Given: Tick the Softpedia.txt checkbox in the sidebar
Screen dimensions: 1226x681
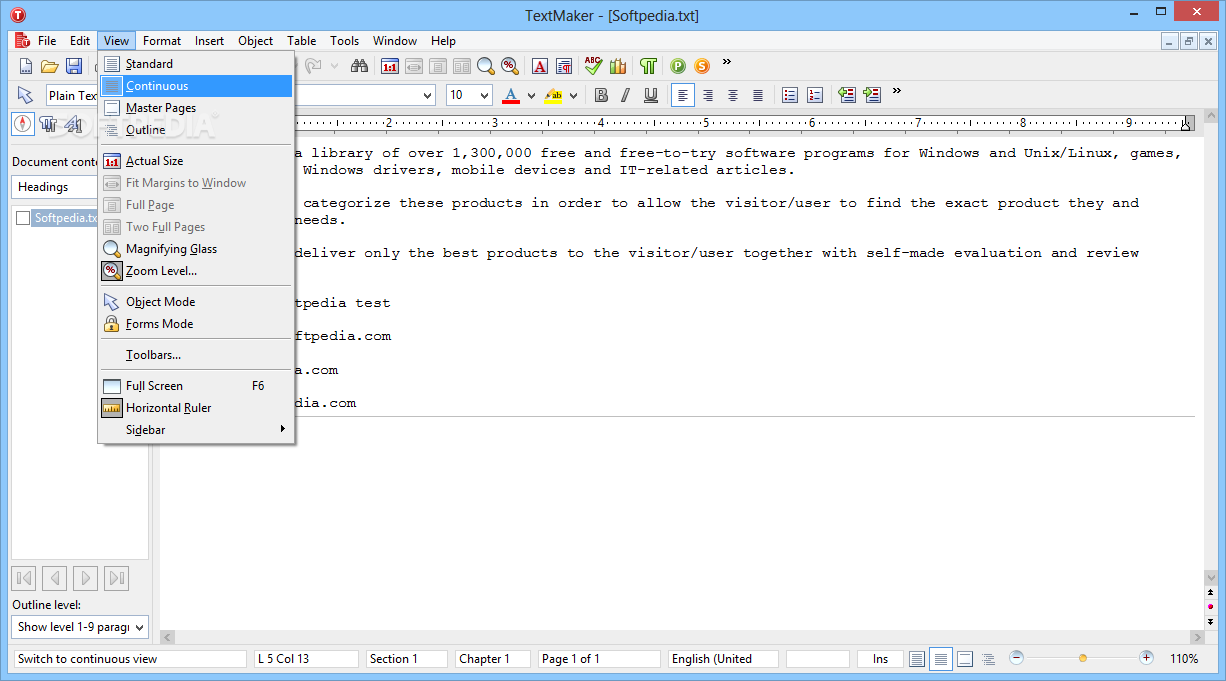Looking at the screenshot, I should [x=23, y=218].
